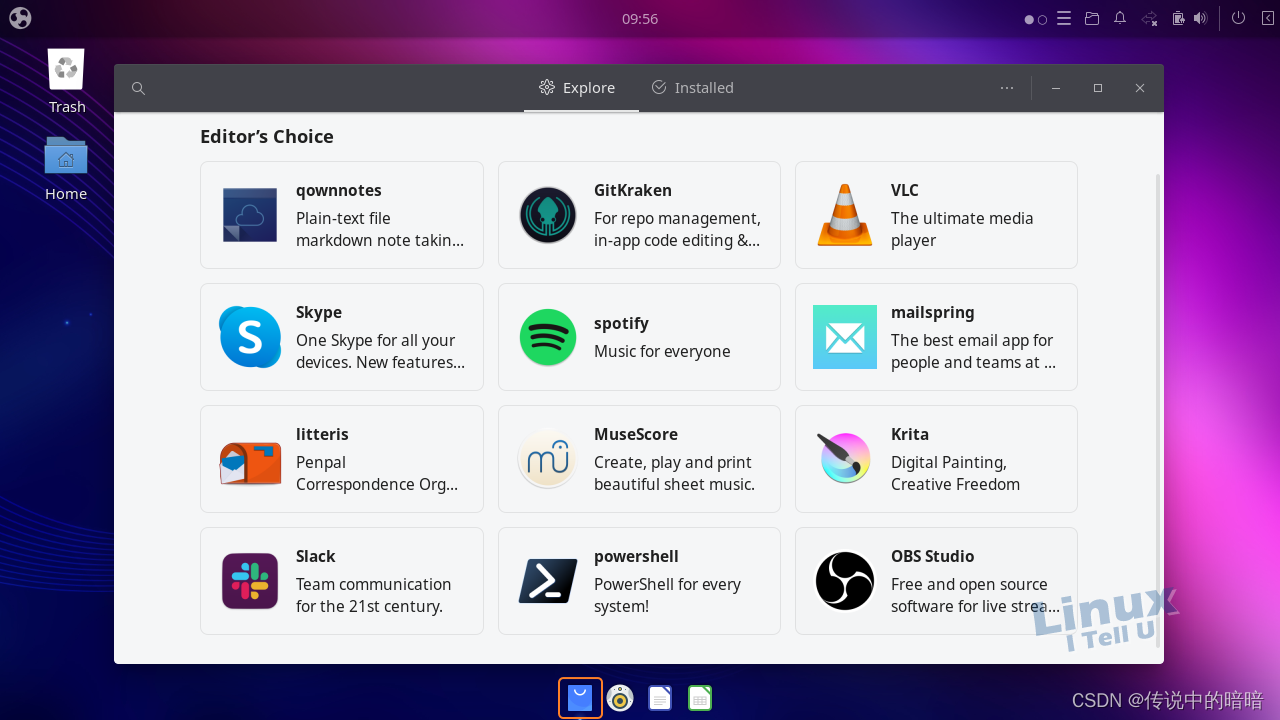
Task: Open the notifications bell icon
Action: click(1120, 18)
